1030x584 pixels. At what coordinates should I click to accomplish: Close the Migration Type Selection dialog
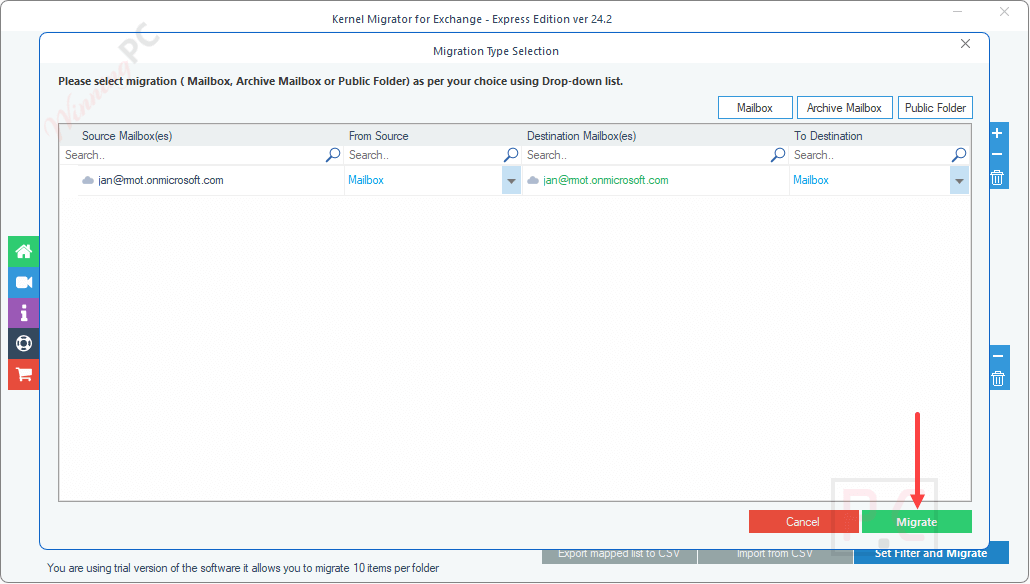click(965, 44)
